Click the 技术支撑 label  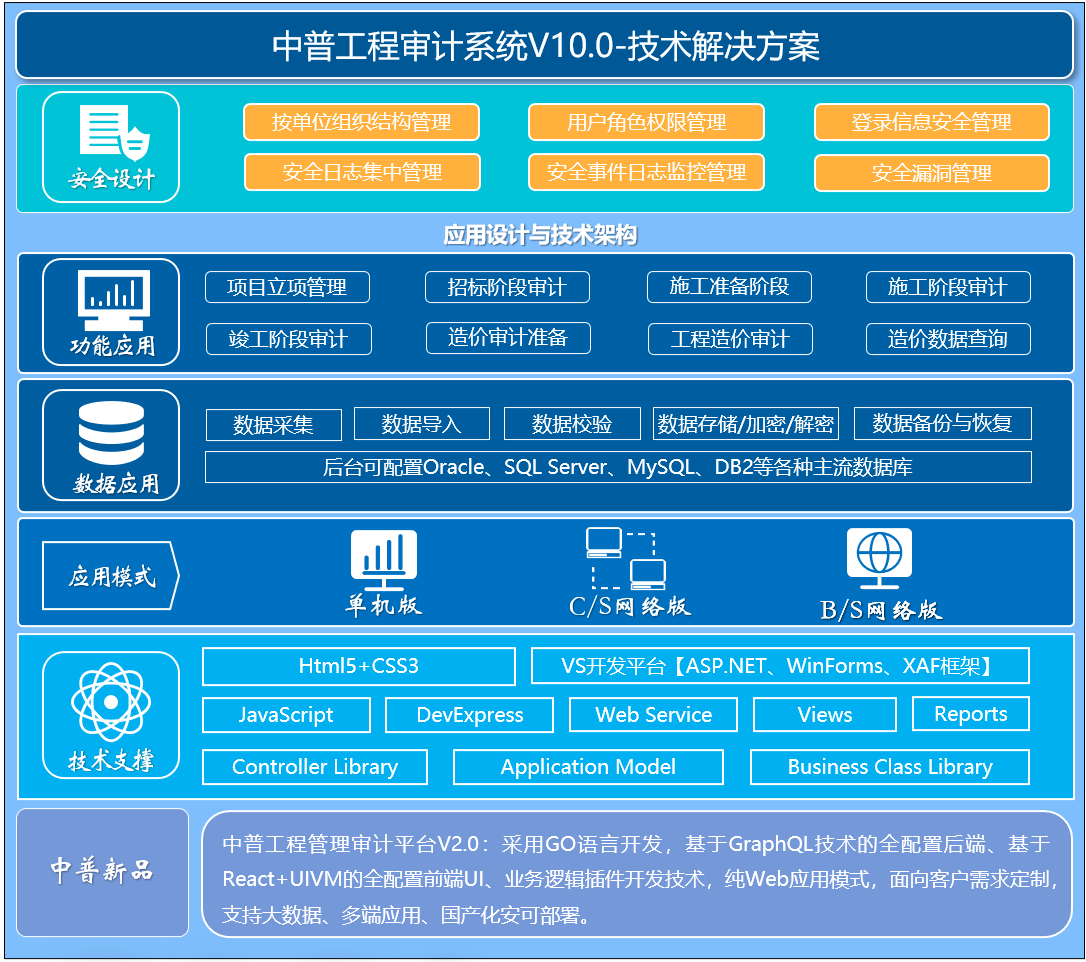[111, 760]
